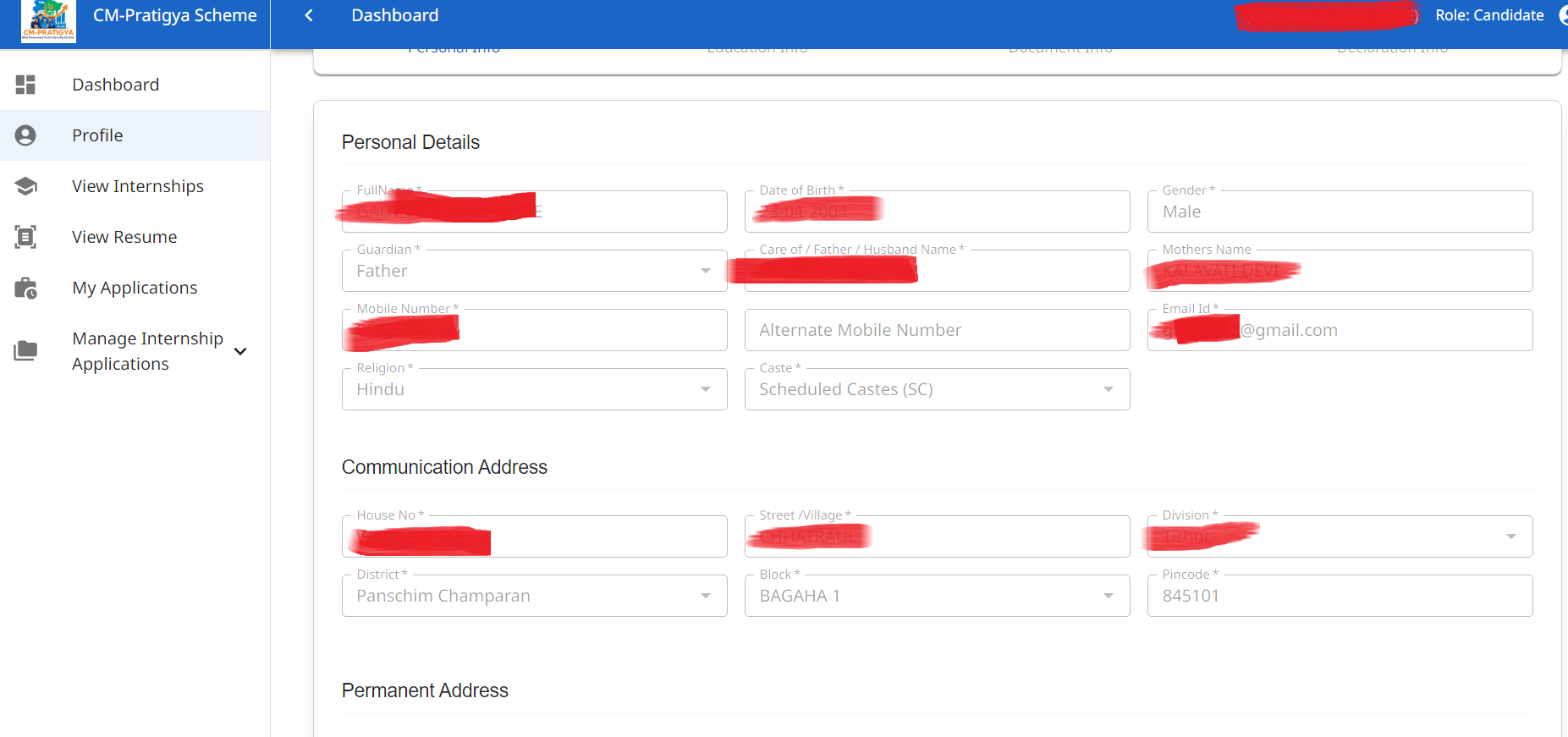Open View Internships menu item
The height and width of the screenshot is (737, 1568).
coord(138,186)
